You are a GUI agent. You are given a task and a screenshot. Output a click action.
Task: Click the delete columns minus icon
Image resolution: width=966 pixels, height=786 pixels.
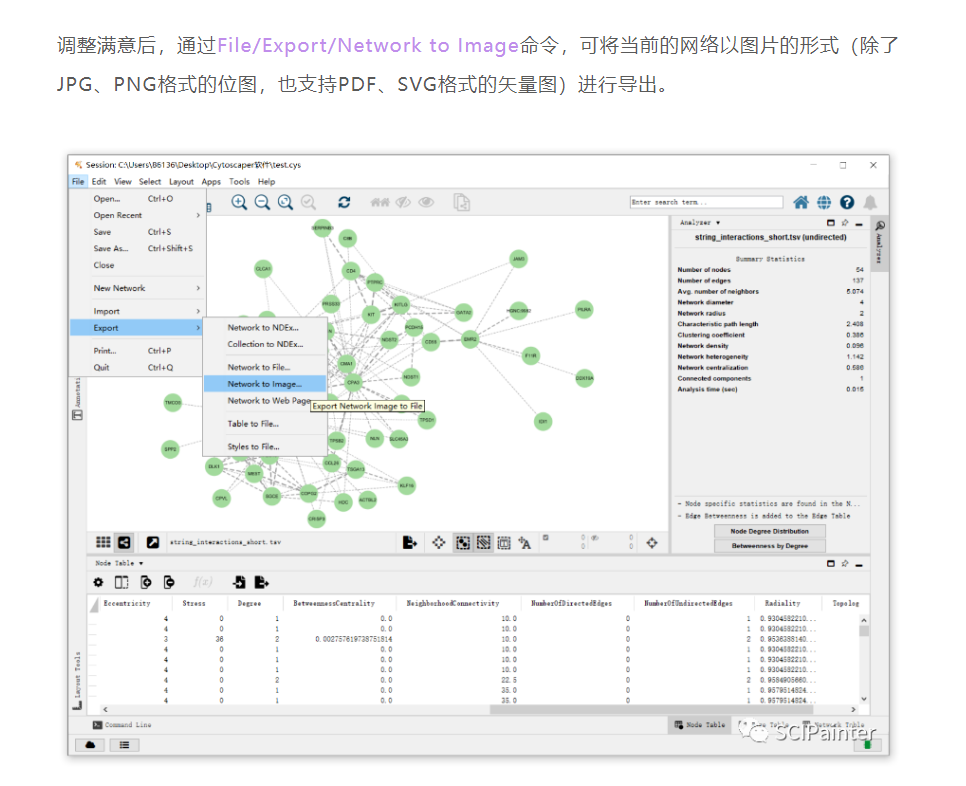tap(169, 582)
